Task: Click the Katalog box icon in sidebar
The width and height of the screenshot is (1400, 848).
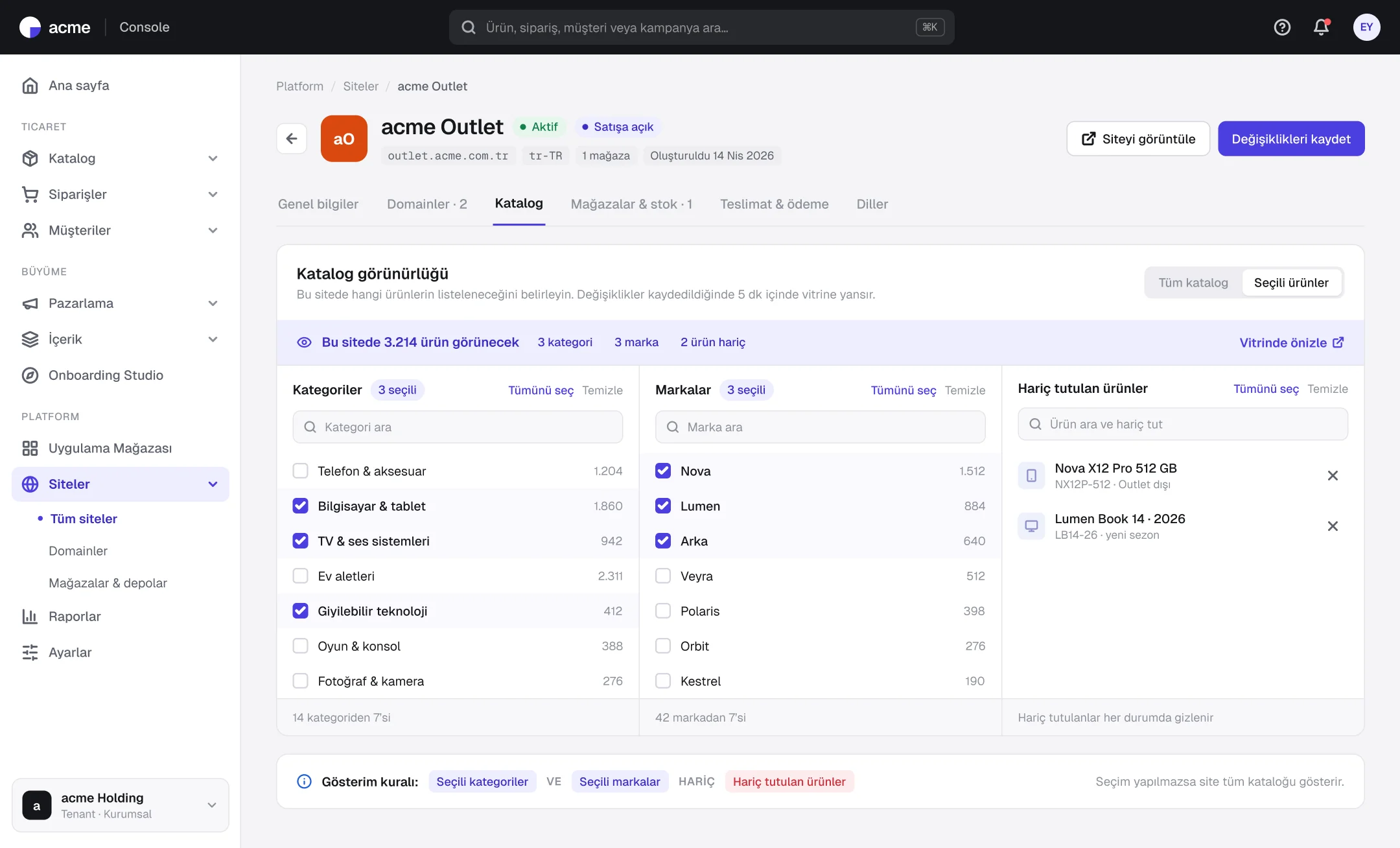Action: click(30, 158)
